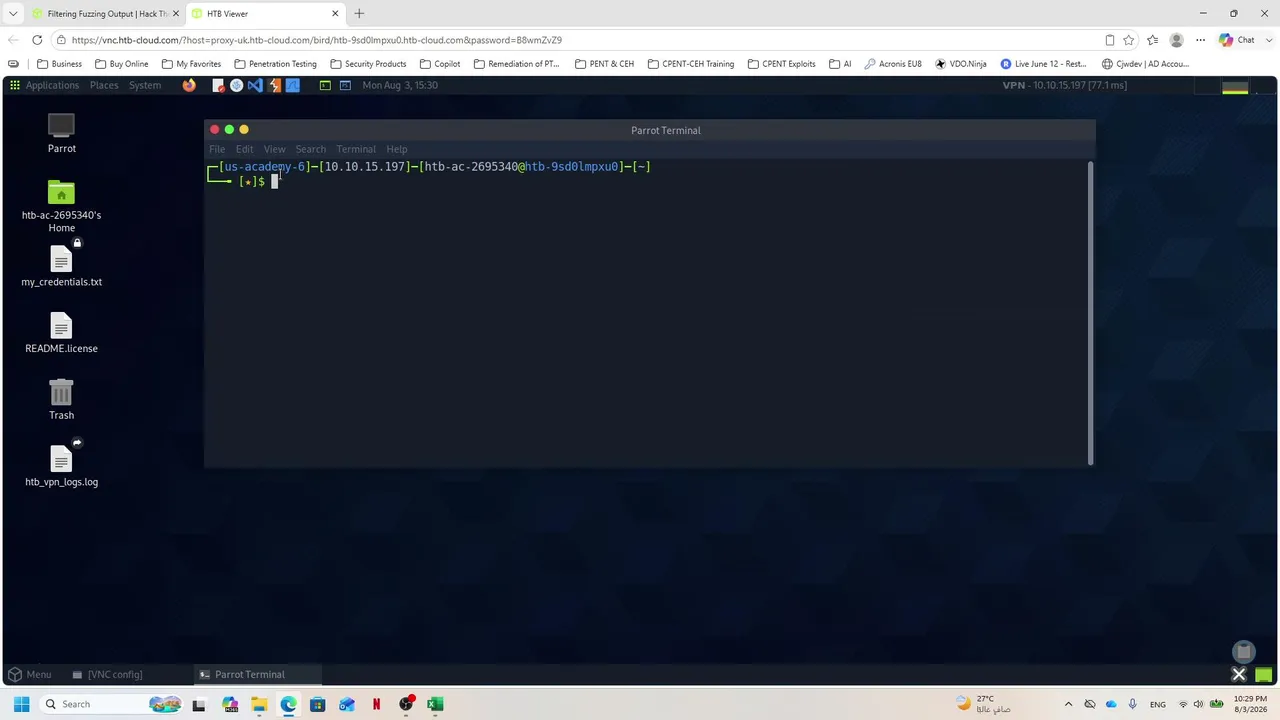1280x720 pixels.
Task: Open OneDrive tray icon
Action: (x=1111, y=704)
